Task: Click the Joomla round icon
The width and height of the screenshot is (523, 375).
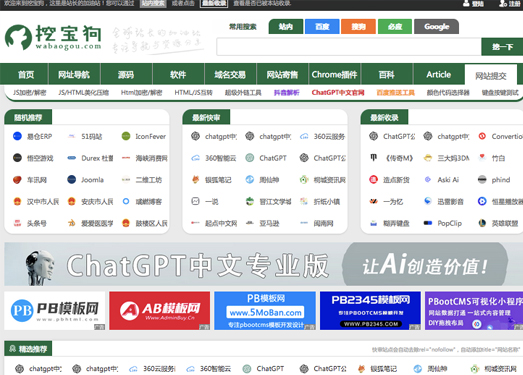Action: pyautogui.click(x=71, y=179)
